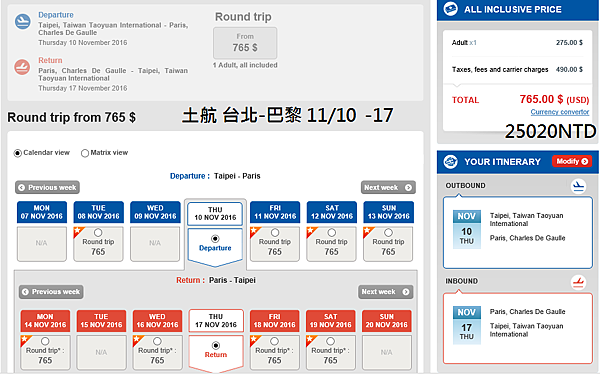This screenshot has width=600, height=374.
Task: Click the Inbound NOV 17 THU date tile
Action: click(x=466, y=325)
